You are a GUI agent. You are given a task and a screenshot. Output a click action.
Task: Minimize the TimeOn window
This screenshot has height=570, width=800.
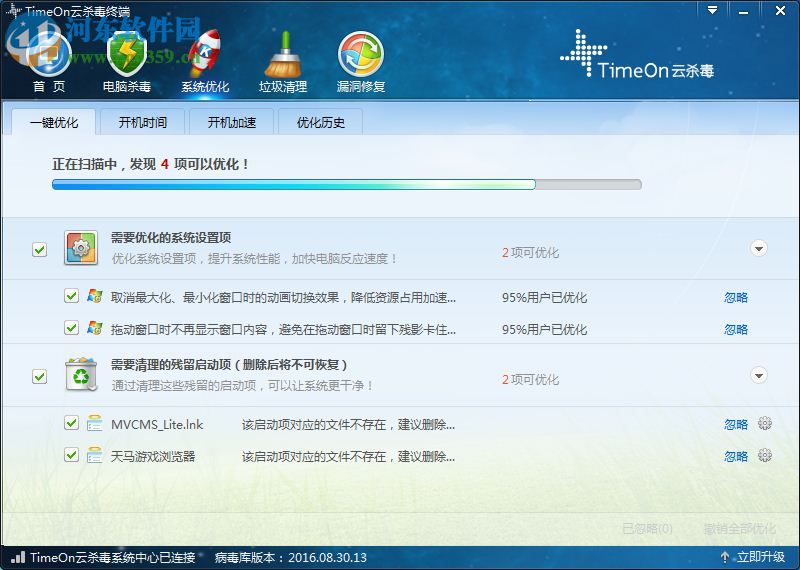point(743,11)
